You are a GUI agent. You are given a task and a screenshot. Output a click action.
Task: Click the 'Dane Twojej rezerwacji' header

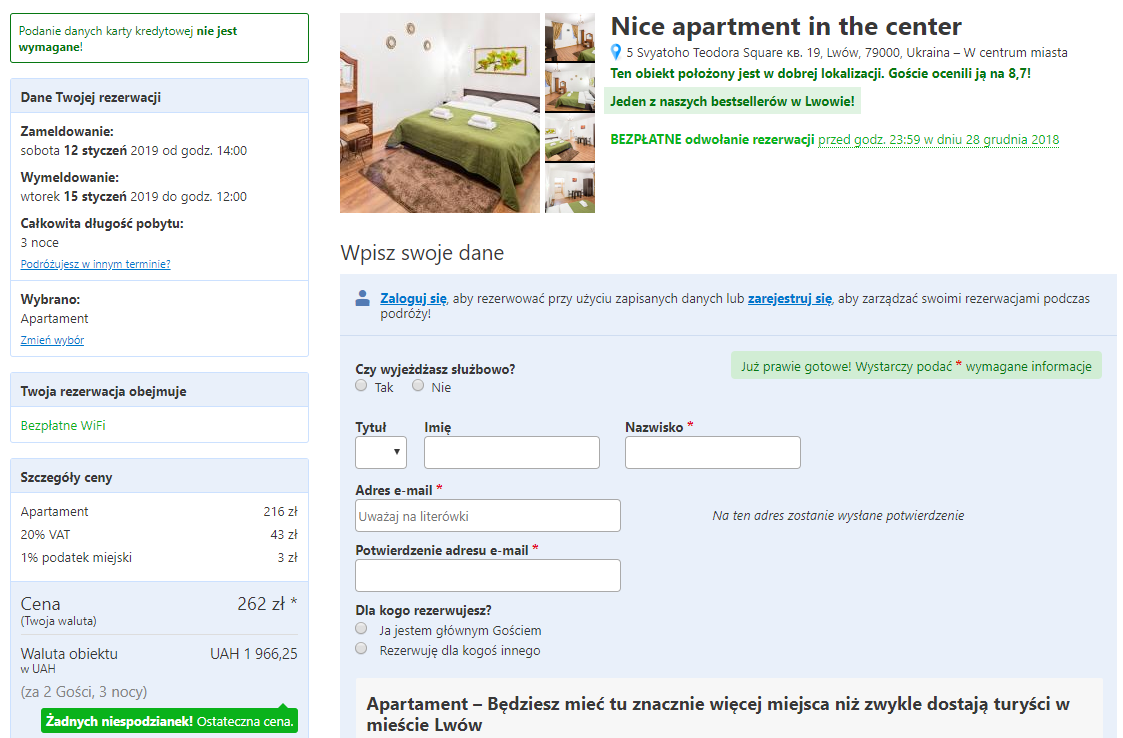point(160,97)
